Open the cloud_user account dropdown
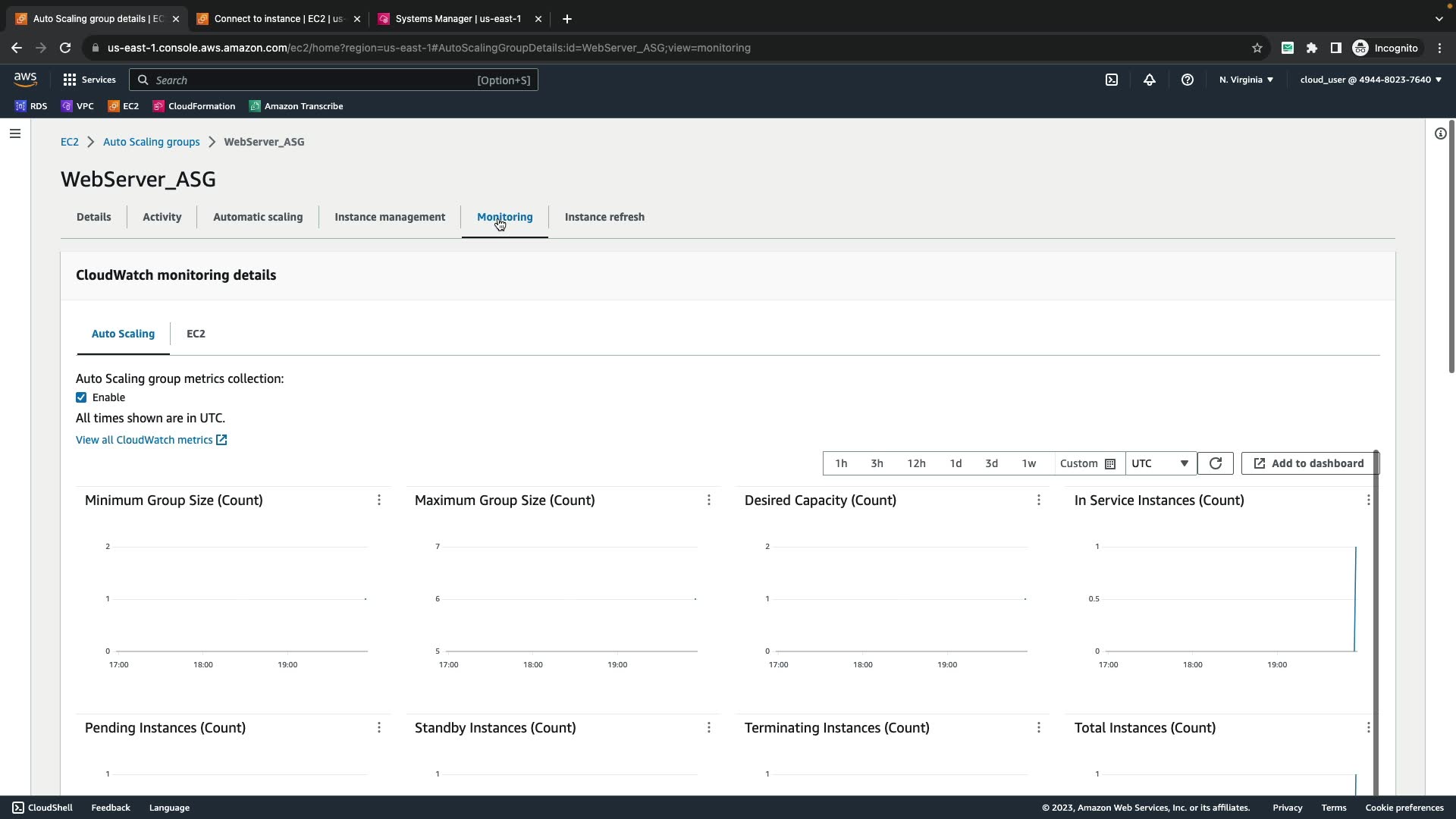 pos(1370,80)
